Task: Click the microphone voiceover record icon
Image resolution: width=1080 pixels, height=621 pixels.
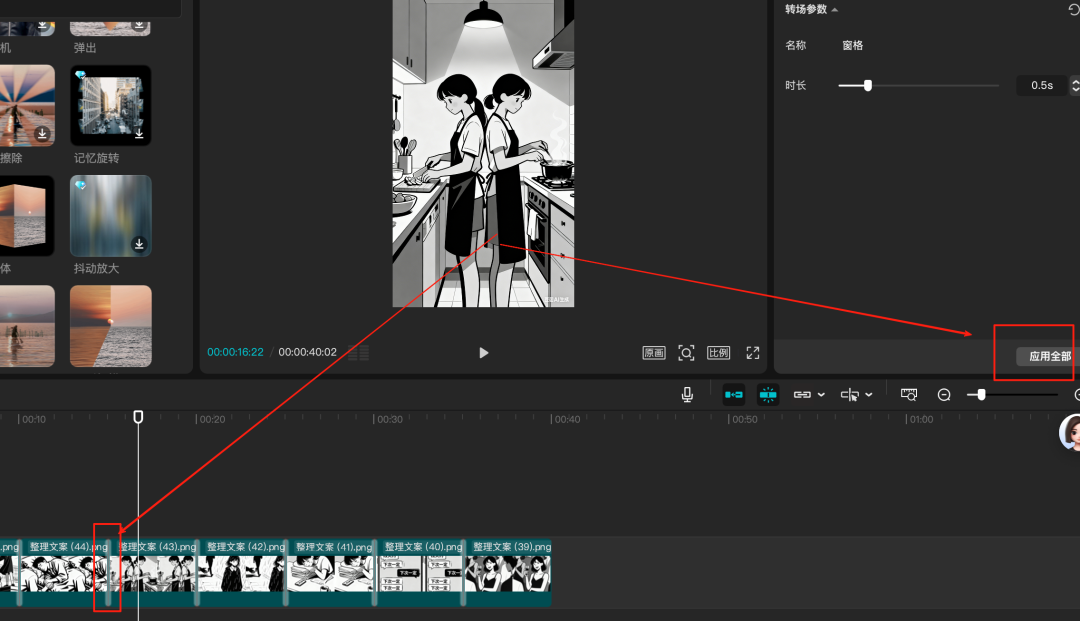Action: (687, 395)
